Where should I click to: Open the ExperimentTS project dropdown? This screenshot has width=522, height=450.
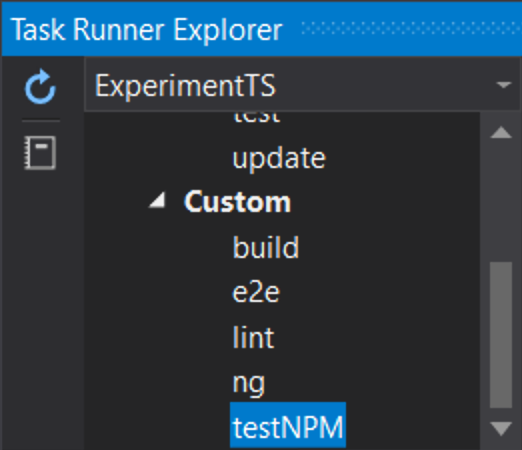tap(302, 84)
